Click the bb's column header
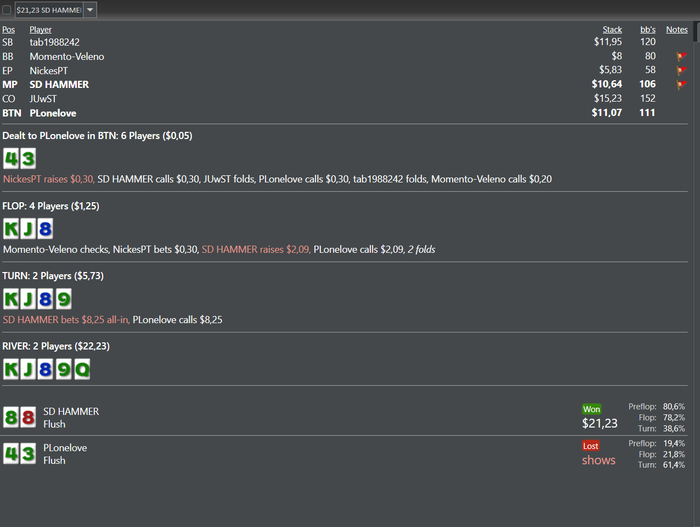The image size is (700, 527). pyautogui.click(x=648, y=29)
